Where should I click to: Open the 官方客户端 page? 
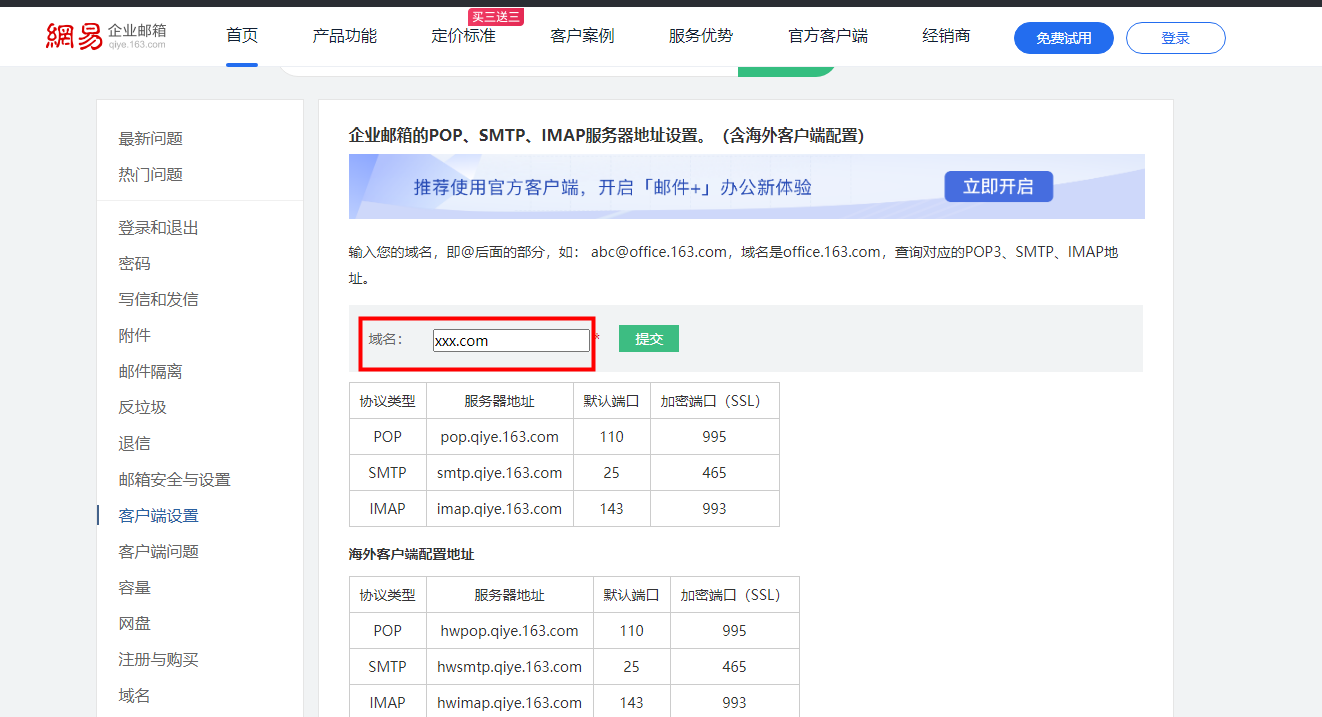pos(827,34)
